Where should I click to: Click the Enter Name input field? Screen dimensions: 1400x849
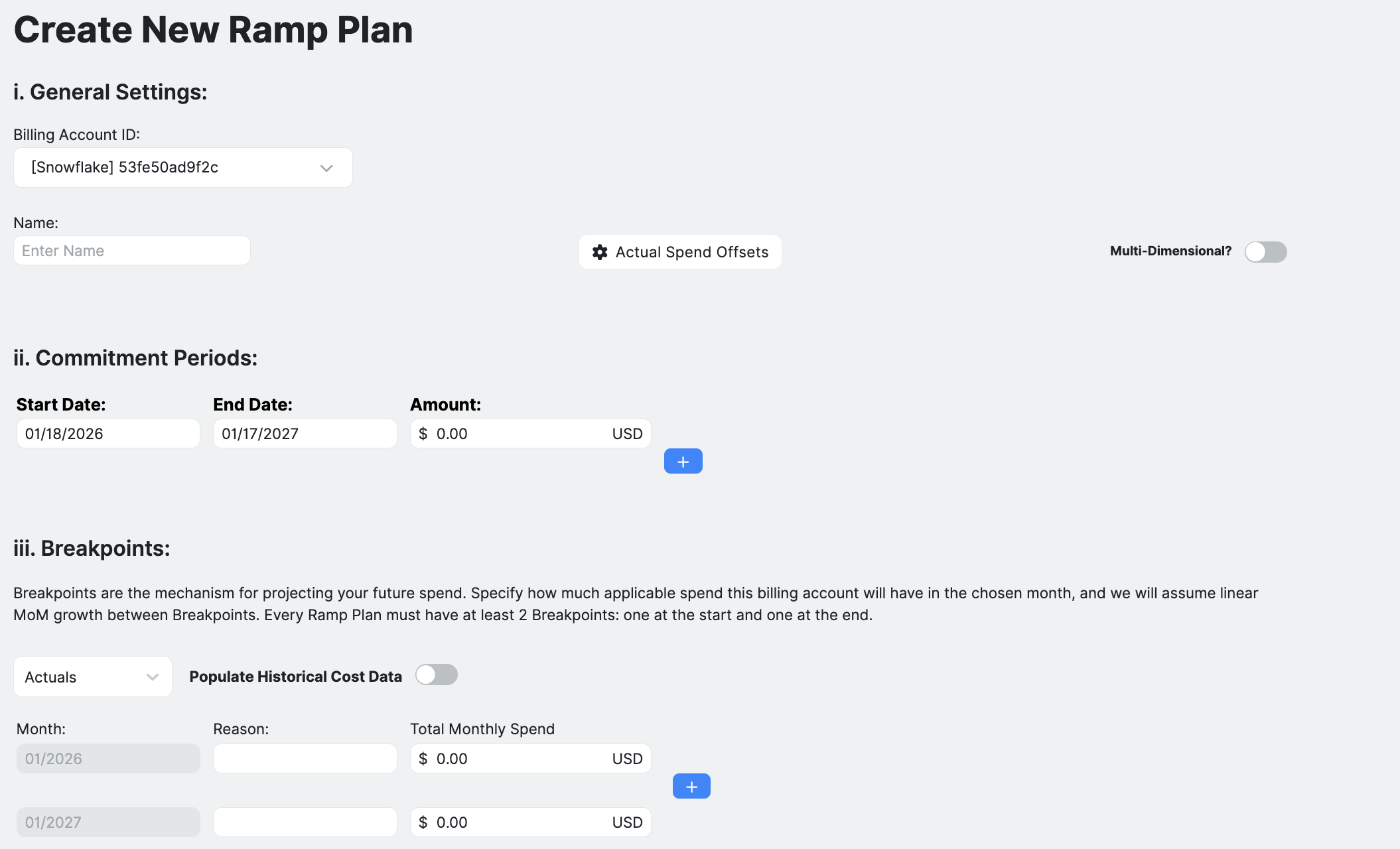point(131,250)
